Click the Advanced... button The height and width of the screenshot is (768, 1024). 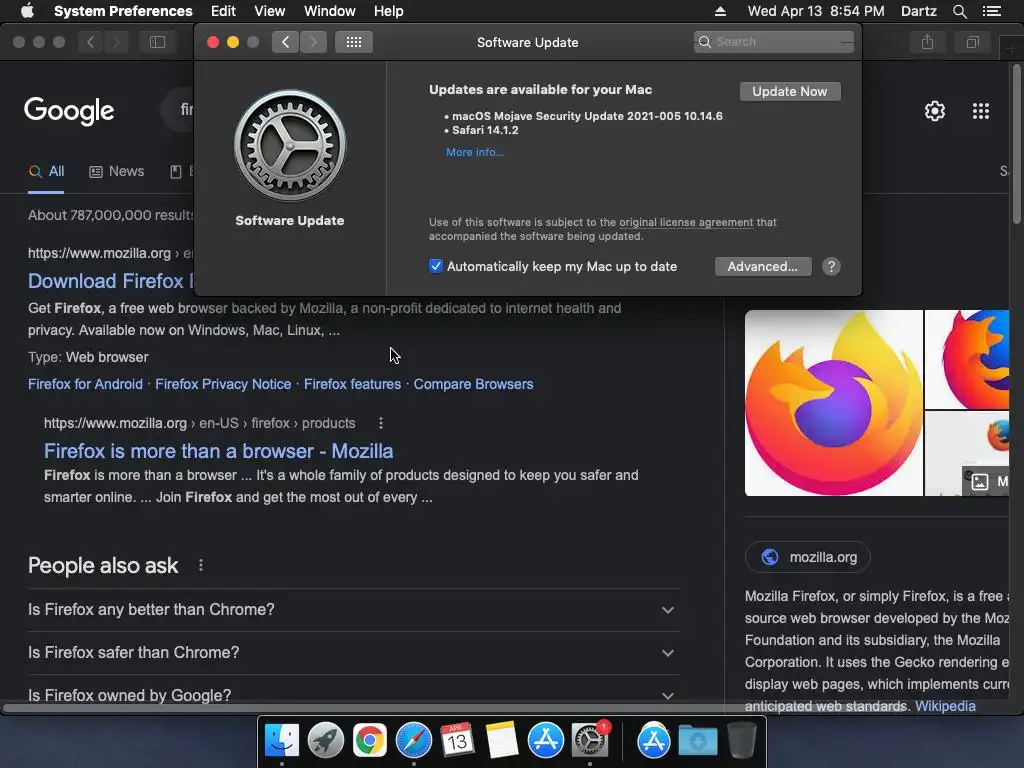(763, 266)
